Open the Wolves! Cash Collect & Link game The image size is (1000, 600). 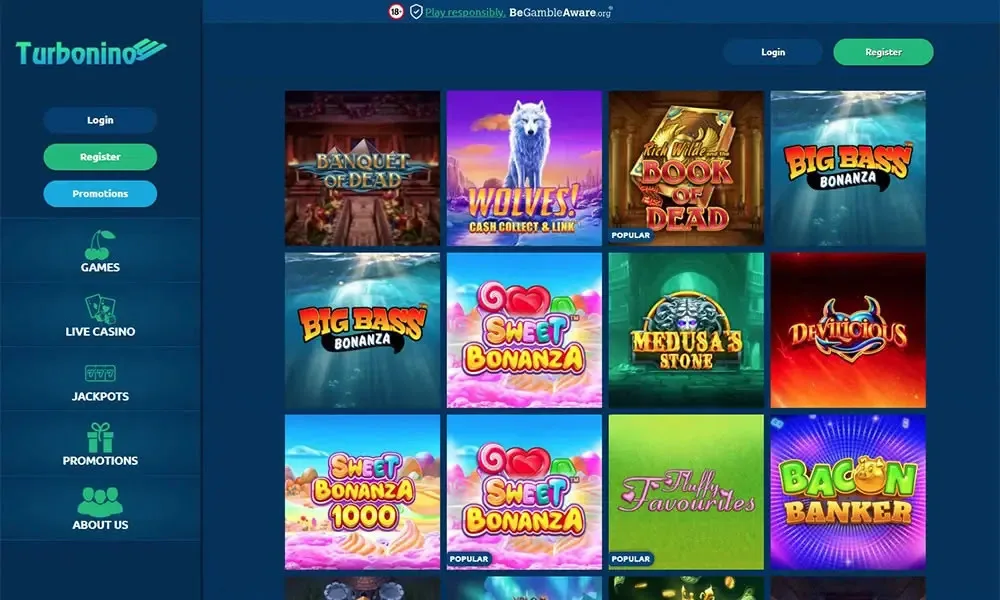(524, 168)
